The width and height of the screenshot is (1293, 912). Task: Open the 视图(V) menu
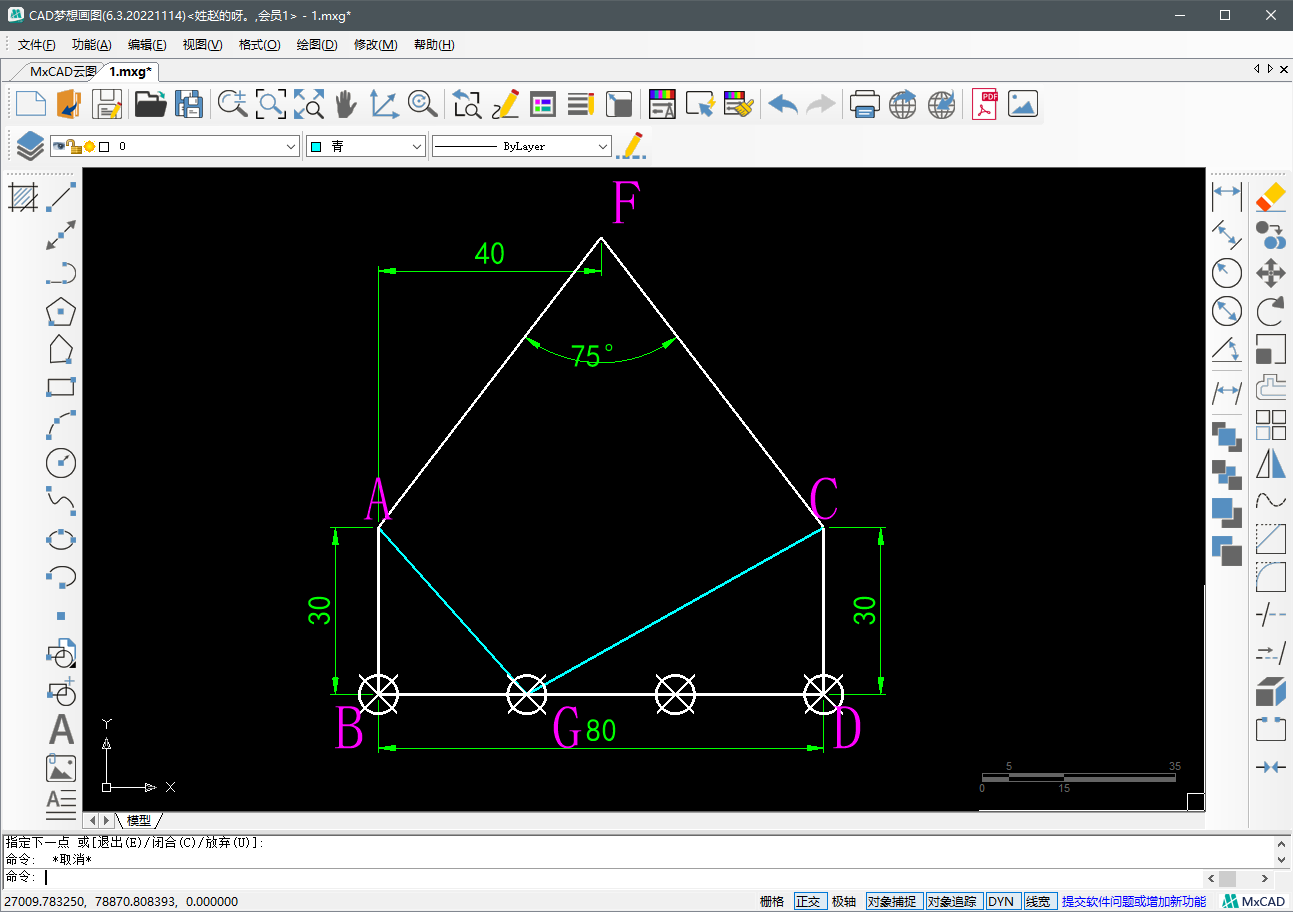click(x=203, y=45)
